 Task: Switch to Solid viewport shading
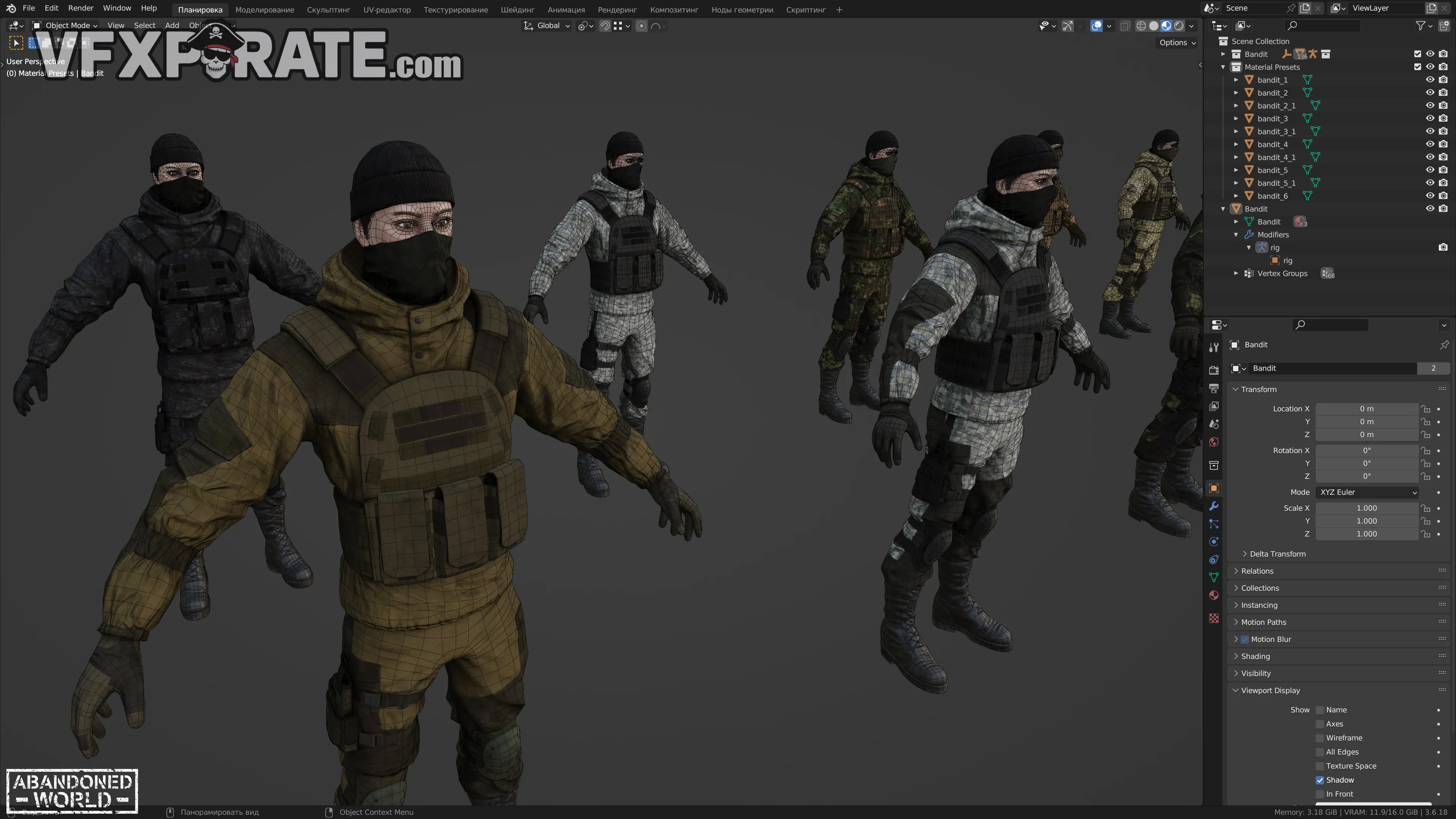1153,26
